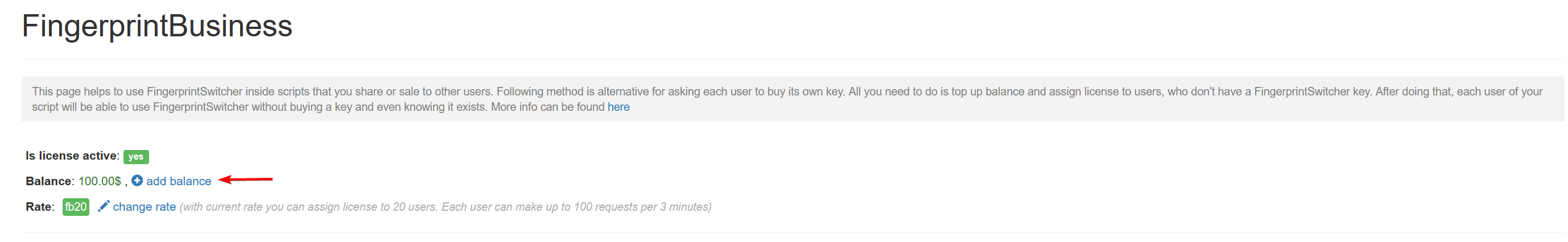Open the "here" more info link
The image size is (1568, 242).
click(618, 107)
